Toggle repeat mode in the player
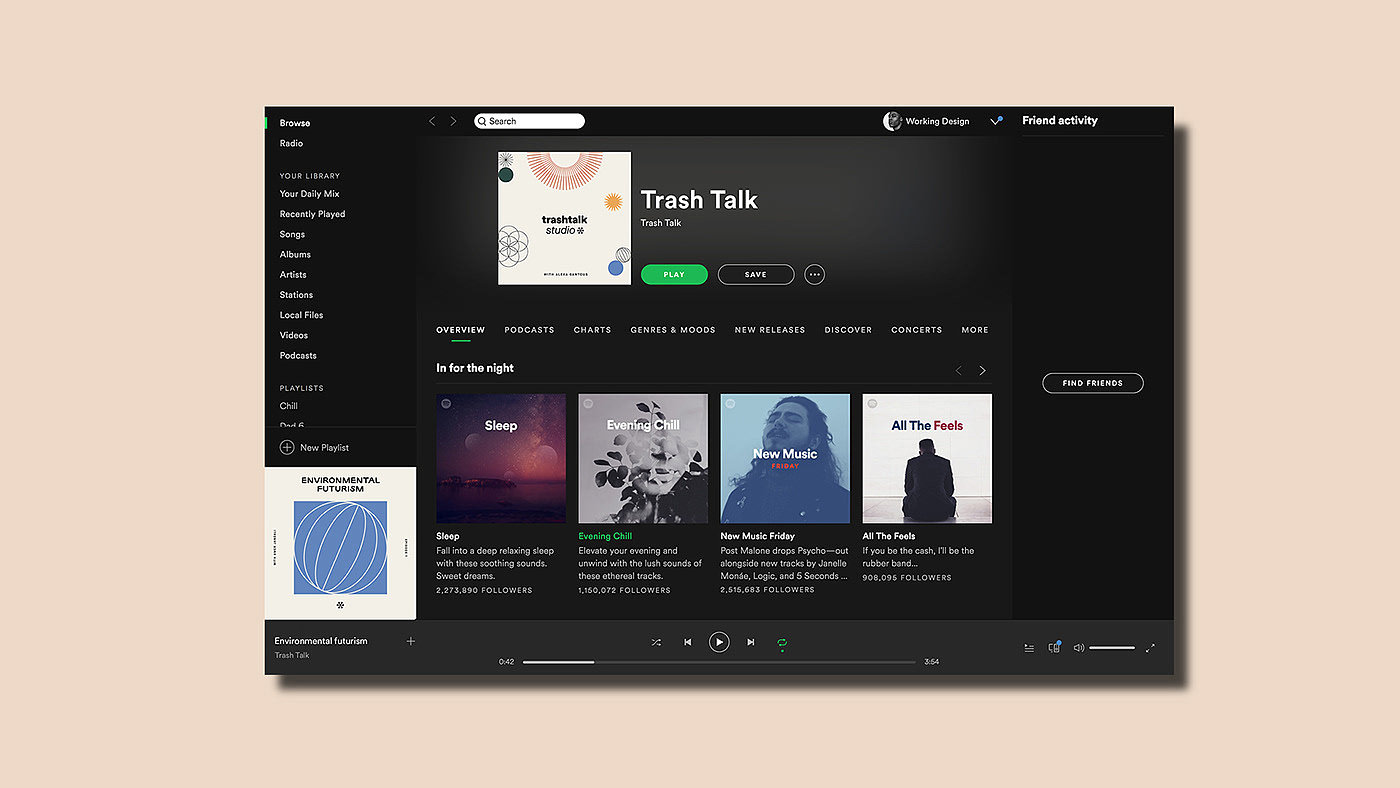 (x=782, y=642)
